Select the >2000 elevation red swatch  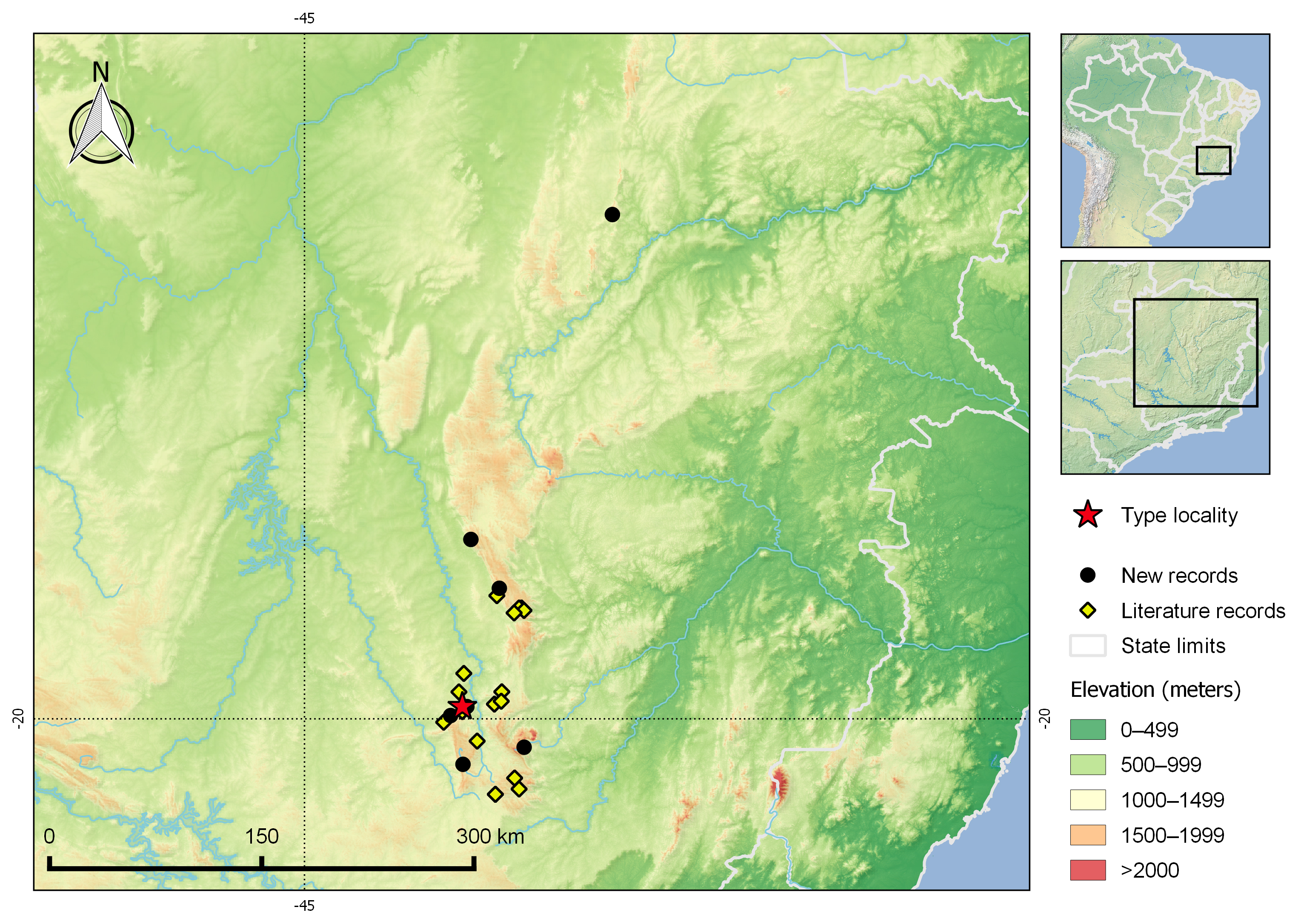coord(1088,870)
